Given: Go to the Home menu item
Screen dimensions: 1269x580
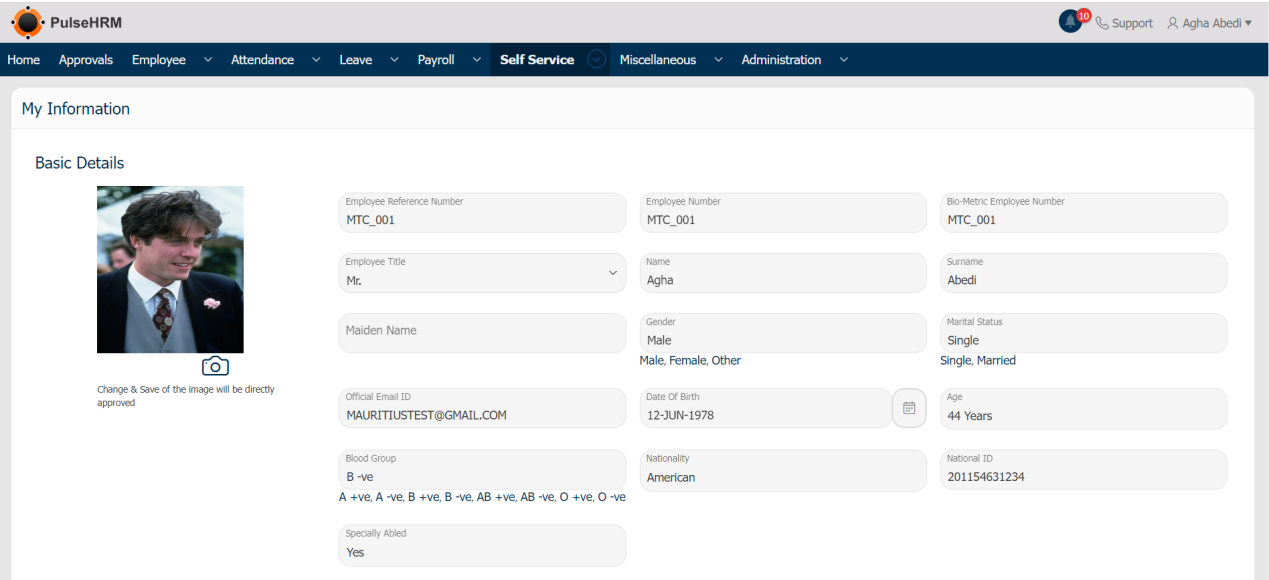Looking at the screenshot, I should point(24,60).
